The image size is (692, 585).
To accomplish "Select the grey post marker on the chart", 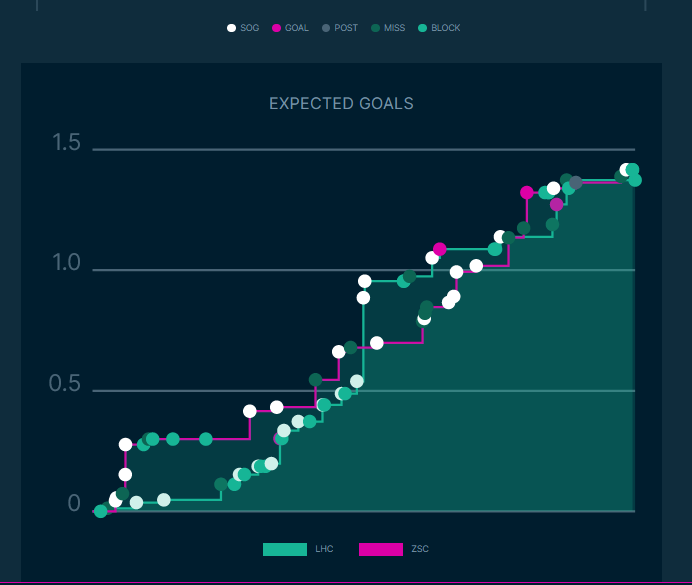I will click(576, 182).
